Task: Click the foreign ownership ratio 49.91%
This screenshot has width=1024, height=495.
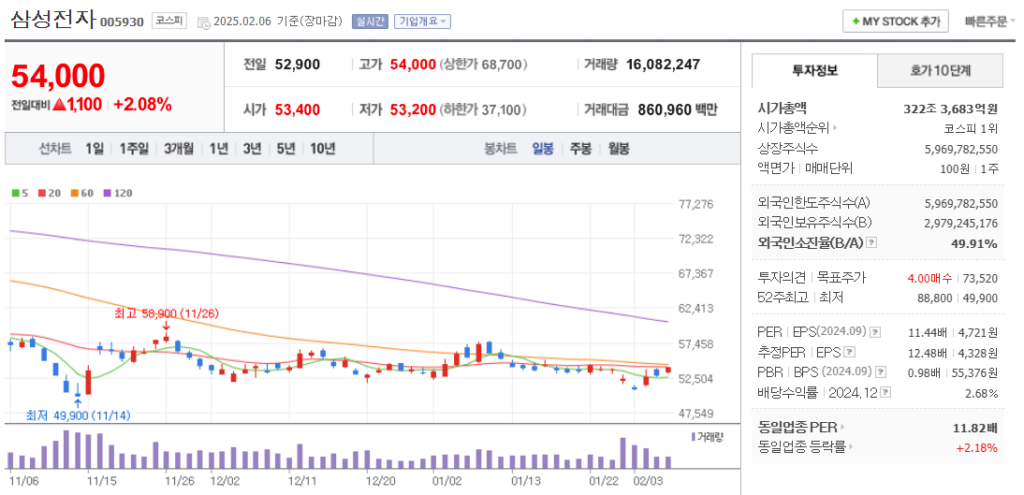Action: click(974, 244)
